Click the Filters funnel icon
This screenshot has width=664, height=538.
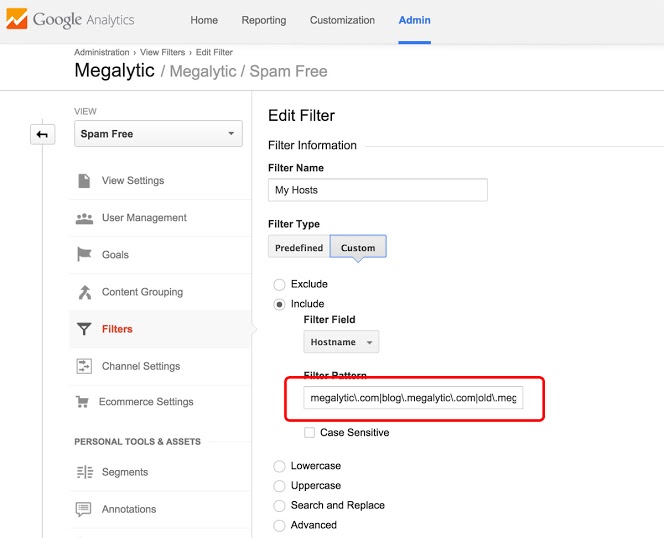[84, 329]
